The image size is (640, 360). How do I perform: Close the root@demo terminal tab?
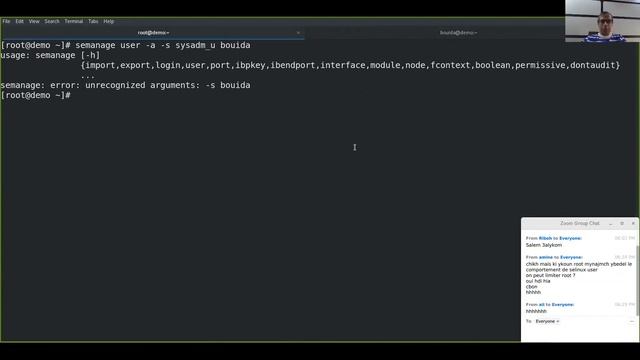[x=298, y=33]
